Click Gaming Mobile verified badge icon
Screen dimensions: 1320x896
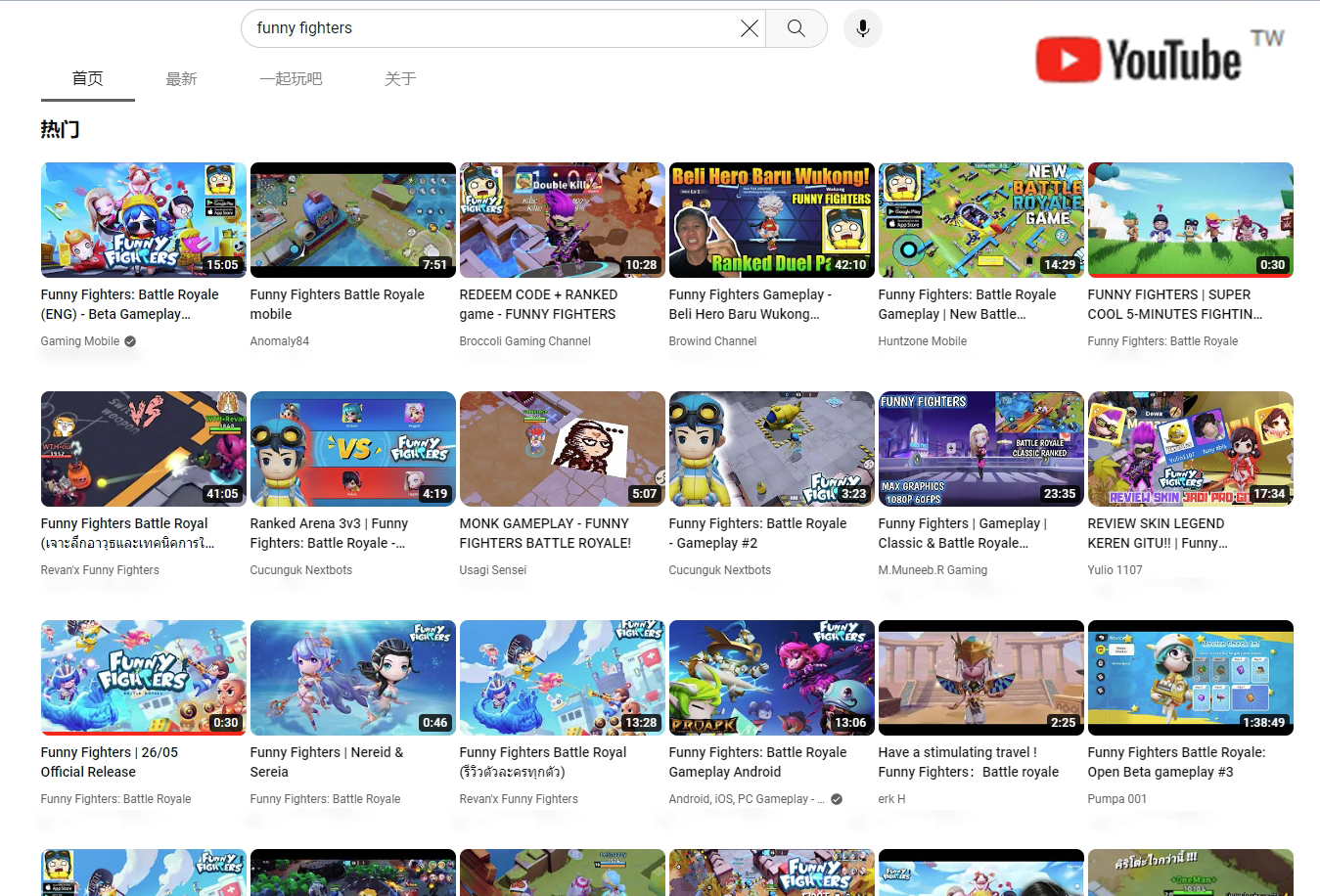tap(130, 341)
